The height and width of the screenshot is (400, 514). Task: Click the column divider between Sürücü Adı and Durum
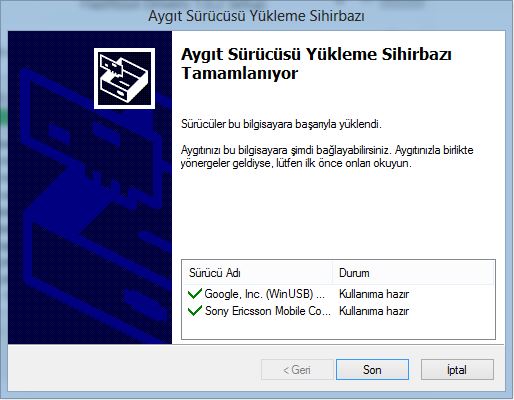pos(333,273)
